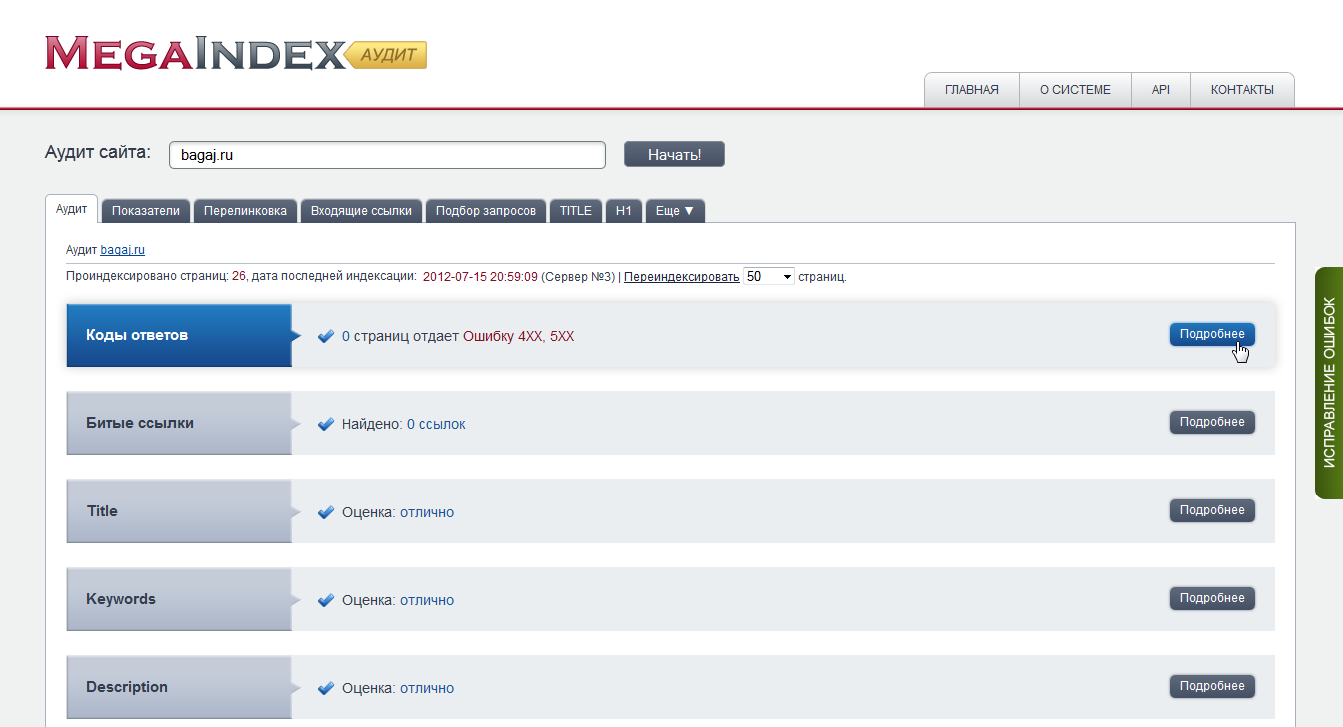Click the Title section header
This screenshot has width=1343, height=727.
179,511
